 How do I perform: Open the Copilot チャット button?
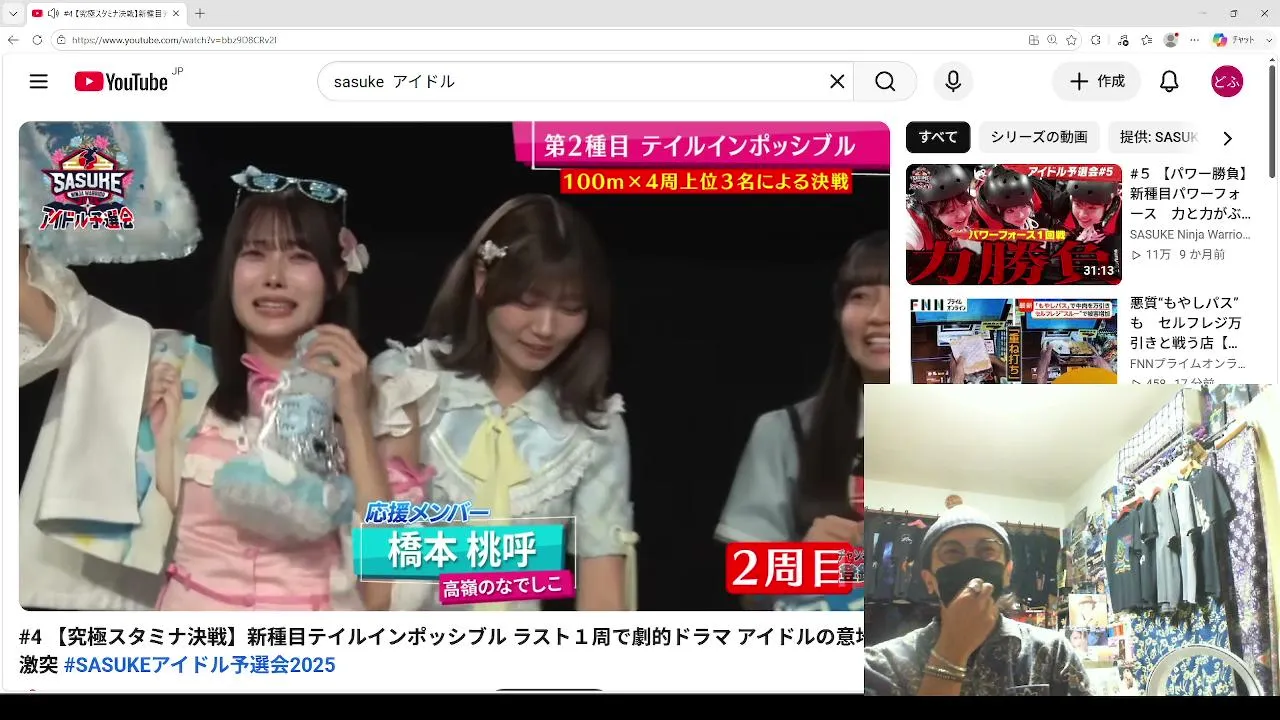(1234, 40)
